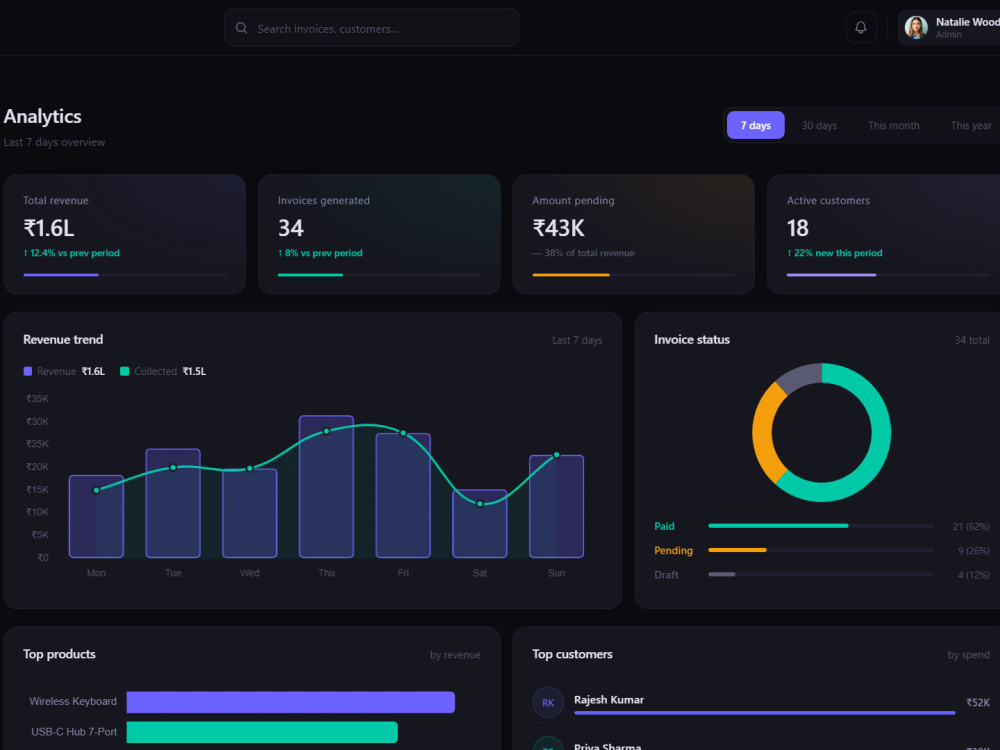The width and height of the screenshot is (1000, 750).
Task: Click the USB-C Hub 7-Port bar
Action: (x=262, y=732)
